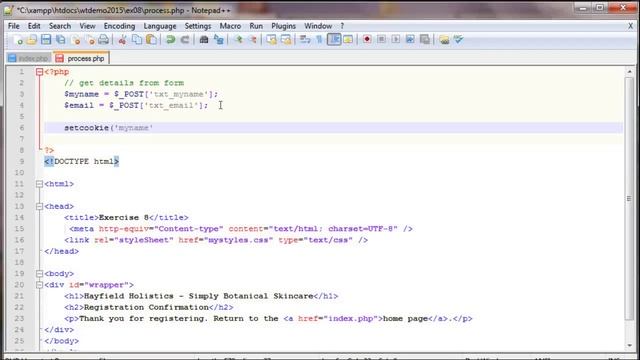Image resolution: width=640 pixels, height=360 pixels.
Task: Open the Plugins menu
Action: 283,26
